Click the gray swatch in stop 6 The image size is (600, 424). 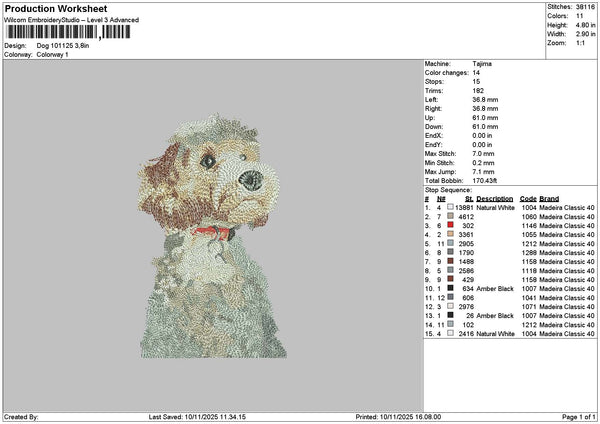(x=450, y=252)
